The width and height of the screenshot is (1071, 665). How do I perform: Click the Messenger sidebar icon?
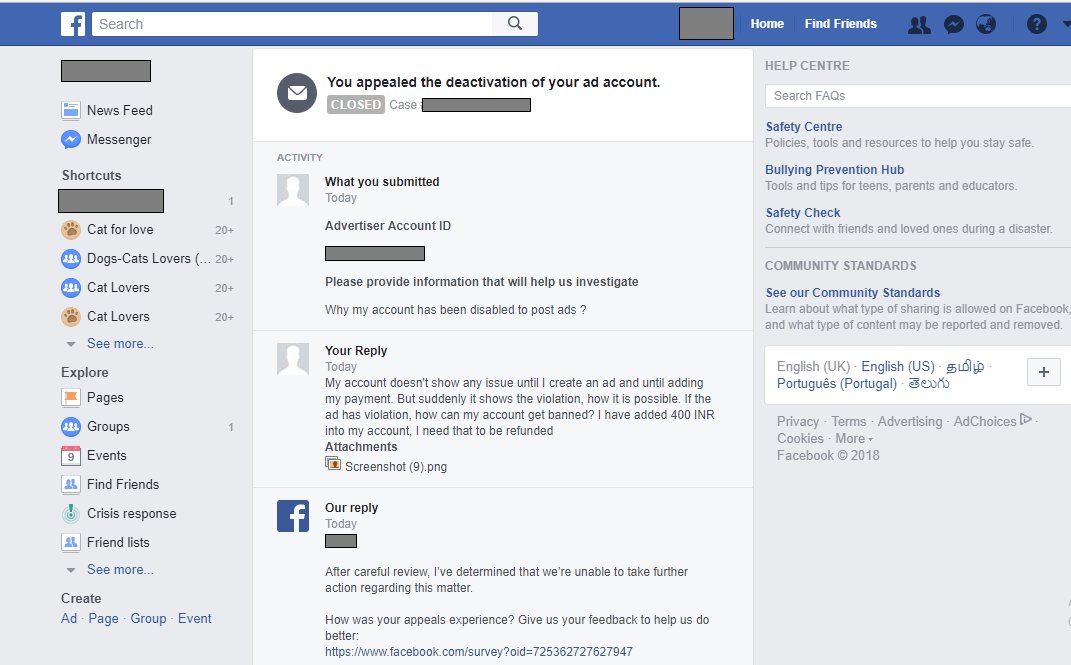(x=70, y=139)
